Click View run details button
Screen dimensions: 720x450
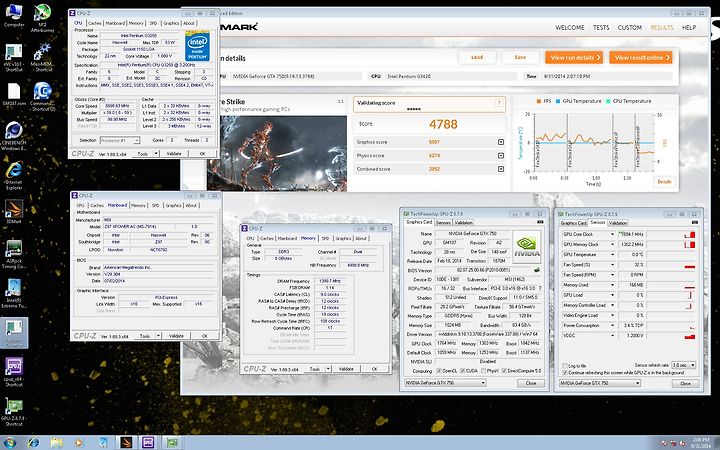(574, 57)
